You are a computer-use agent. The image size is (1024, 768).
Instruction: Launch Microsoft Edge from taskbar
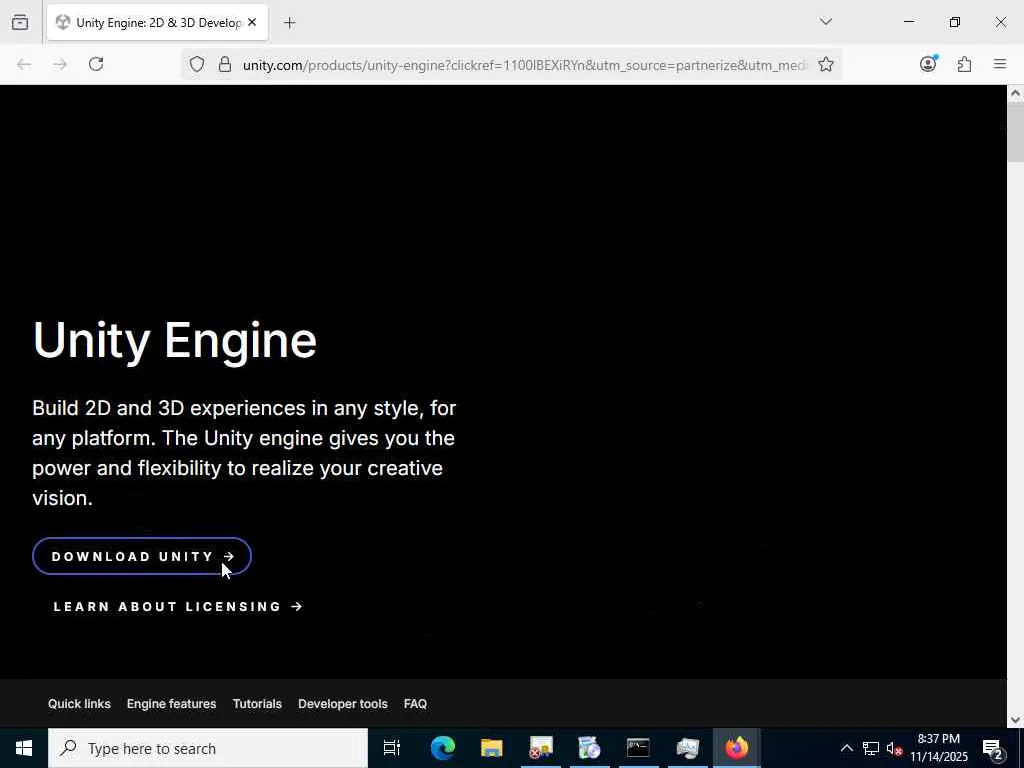click(442, 748)
